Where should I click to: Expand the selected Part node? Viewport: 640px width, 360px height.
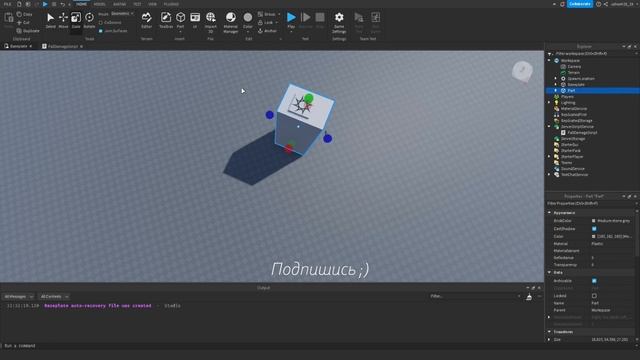tap(556, 90)
